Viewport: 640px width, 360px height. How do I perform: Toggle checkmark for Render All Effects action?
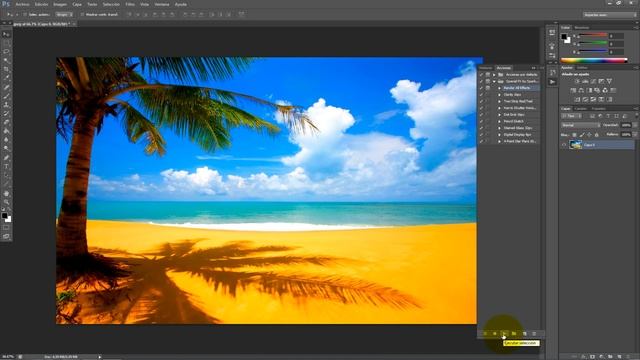tap(481, 88)
